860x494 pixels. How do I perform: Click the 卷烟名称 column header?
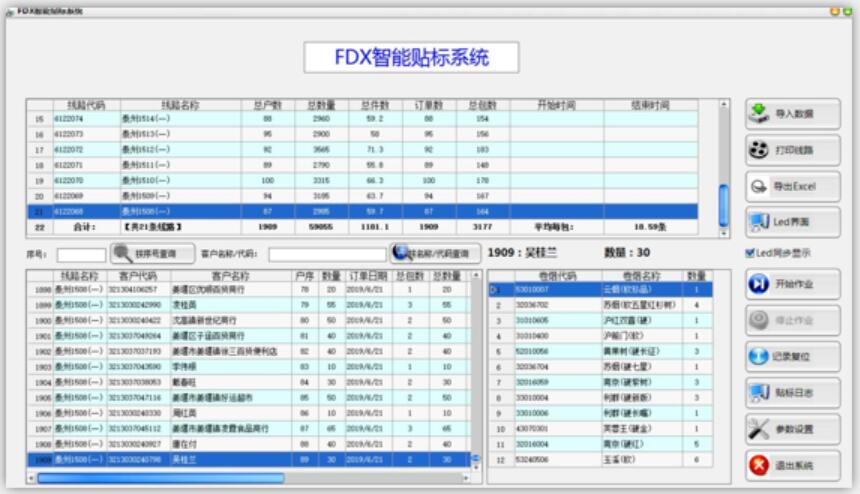coord(641,276)
